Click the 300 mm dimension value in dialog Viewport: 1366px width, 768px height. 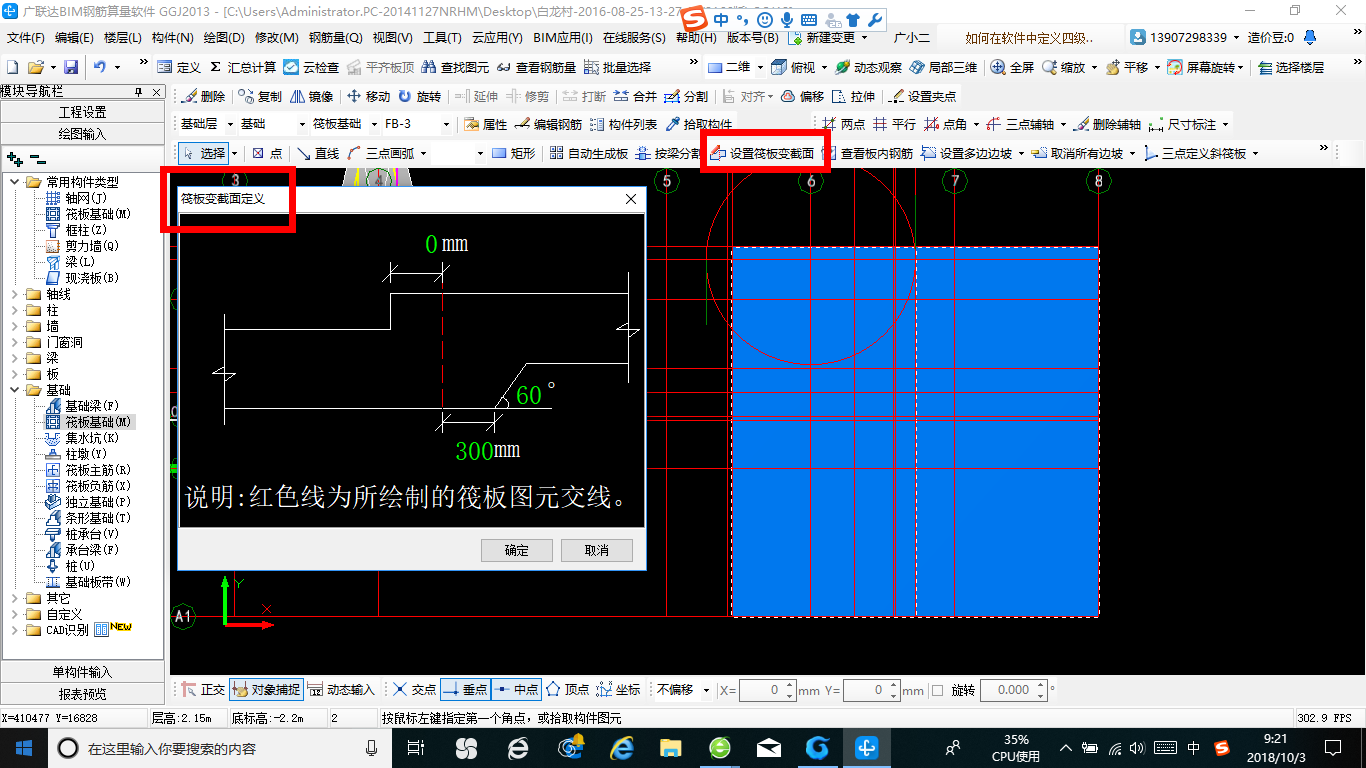[474, 451]
